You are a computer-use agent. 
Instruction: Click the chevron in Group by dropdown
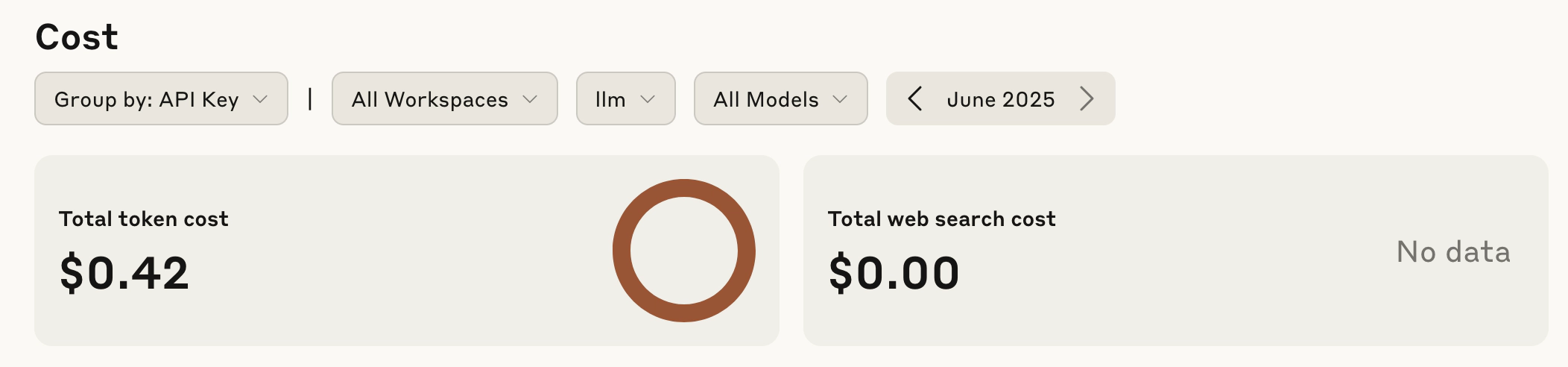click(x=260, y=99)
